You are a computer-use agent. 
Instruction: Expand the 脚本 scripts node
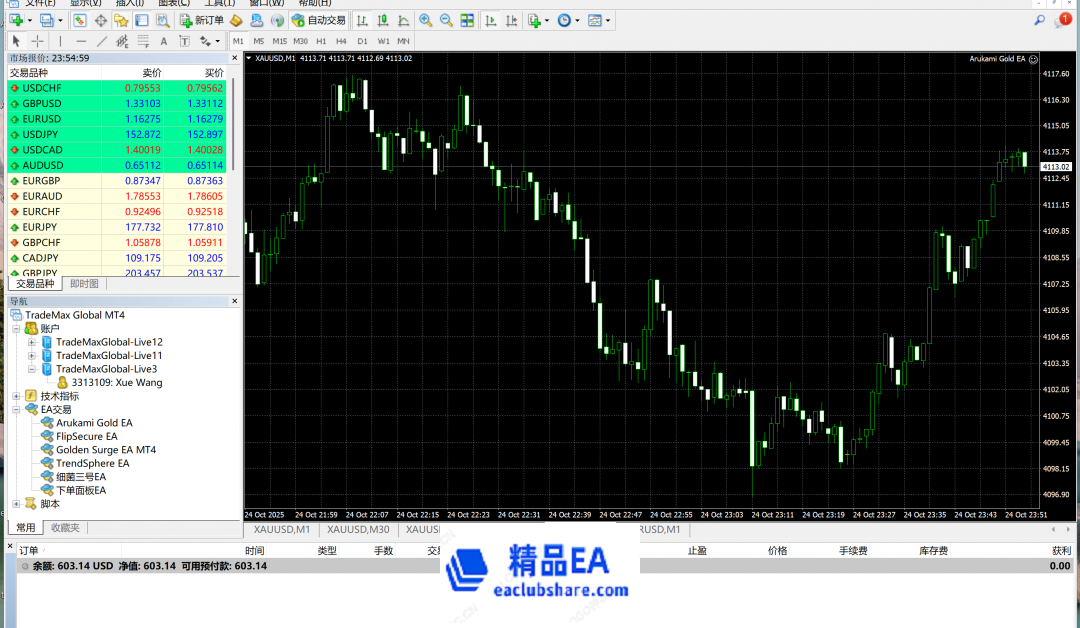16,504
